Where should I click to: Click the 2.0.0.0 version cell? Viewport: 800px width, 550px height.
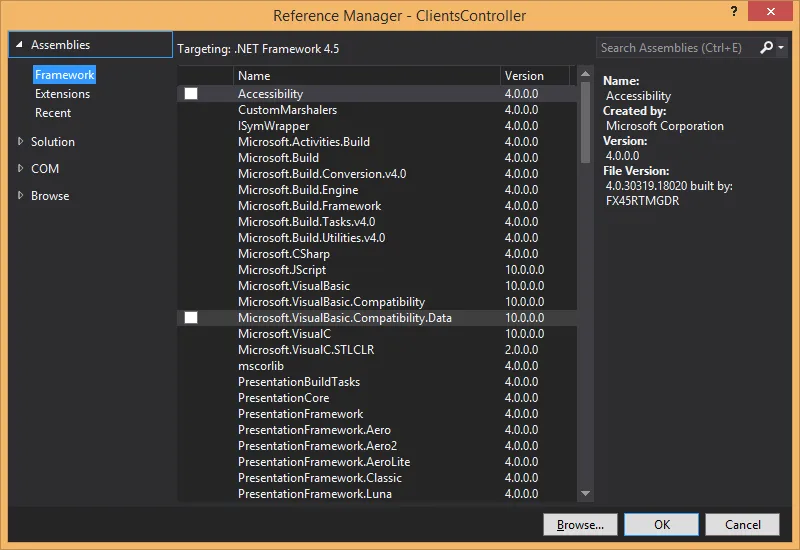point(521,349)
